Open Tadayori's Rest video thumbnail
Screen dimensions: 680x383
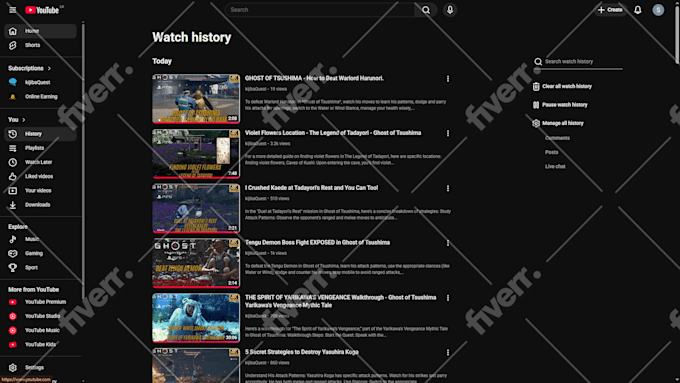pyautogui.click(x=196, y=208)
